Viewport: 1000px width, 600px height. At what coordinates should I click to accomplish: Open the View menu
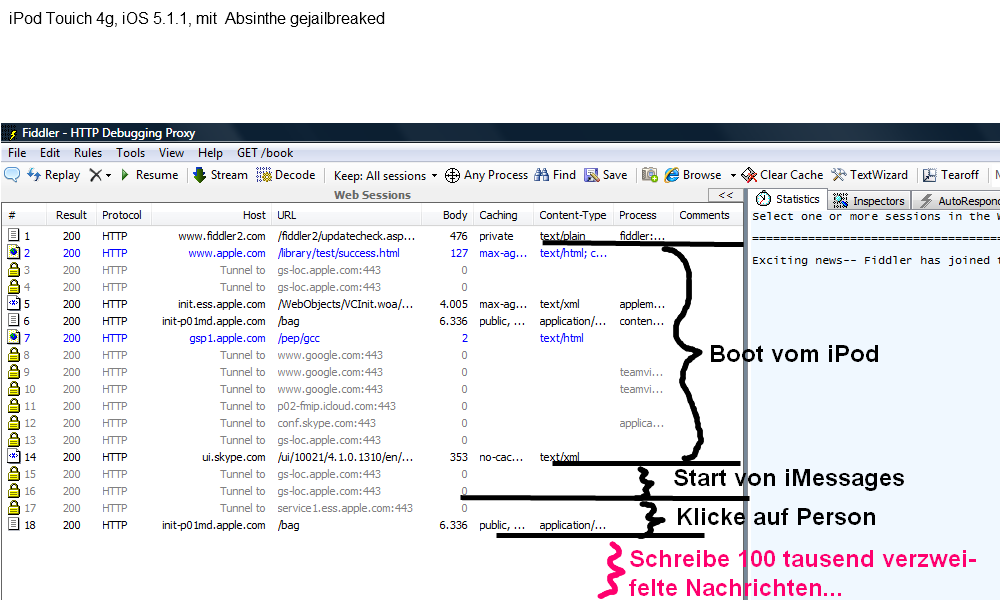172,153
